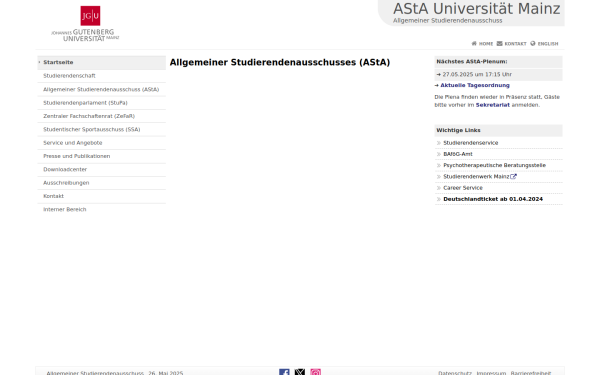Click the X (Twitter) icon in footer
Screen dimensions: 600x375
[300, 372]
